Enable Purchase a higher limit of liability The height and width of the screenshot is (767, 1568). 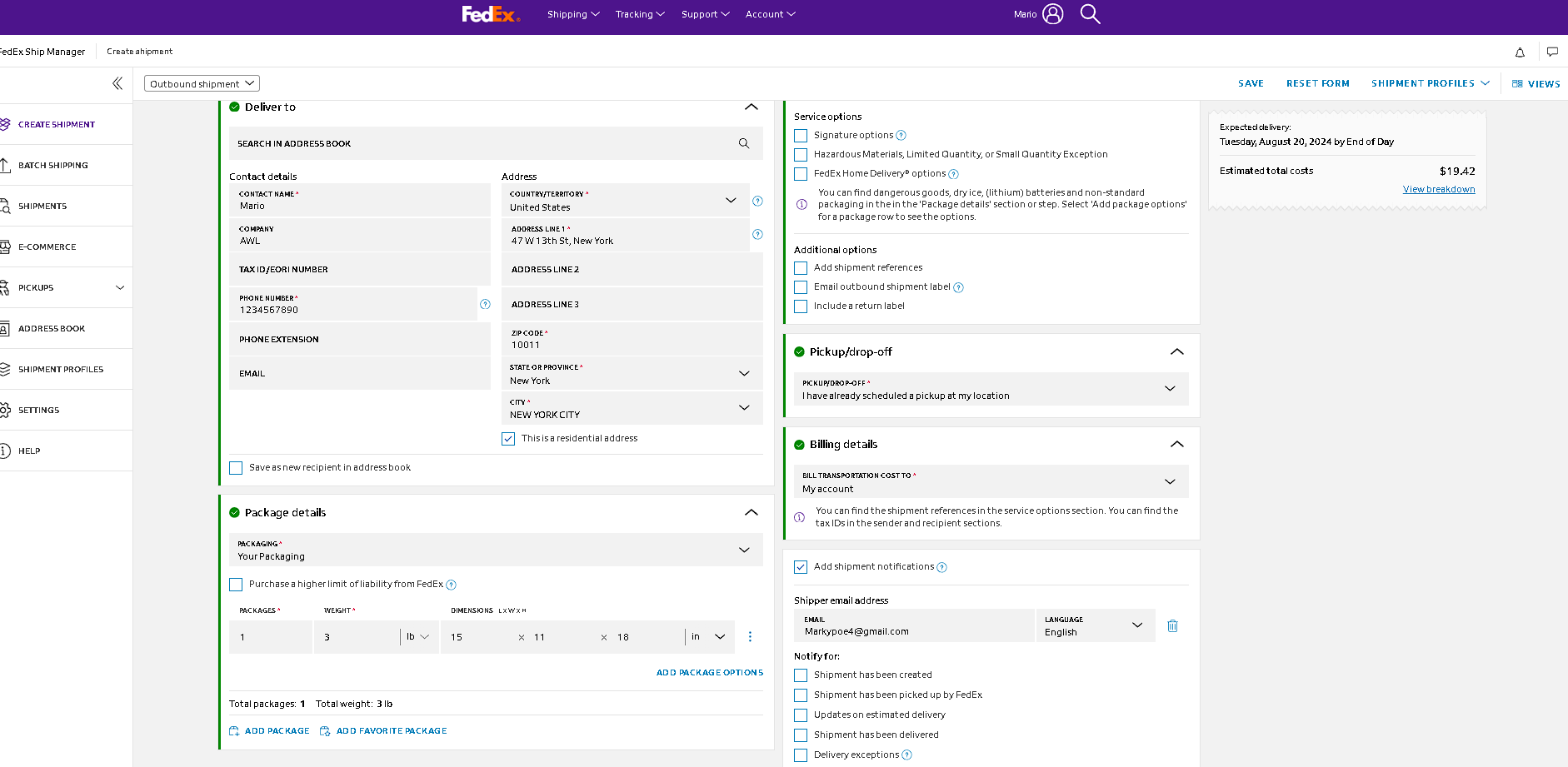[x=236, y=585]
